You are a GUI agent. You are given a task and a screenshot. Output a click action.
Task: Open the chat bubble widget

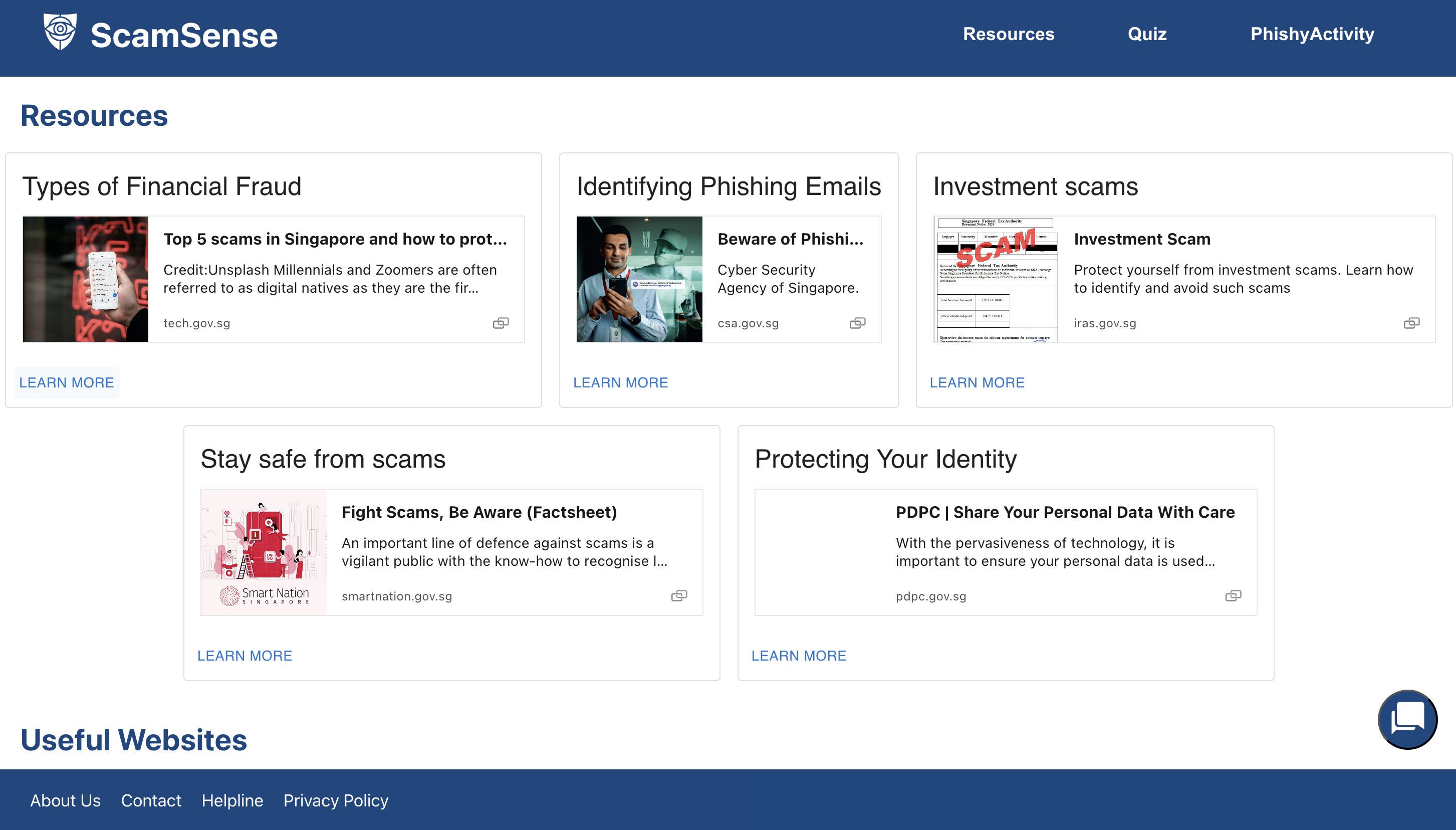pyautogui.click(x=1406, y=719)
